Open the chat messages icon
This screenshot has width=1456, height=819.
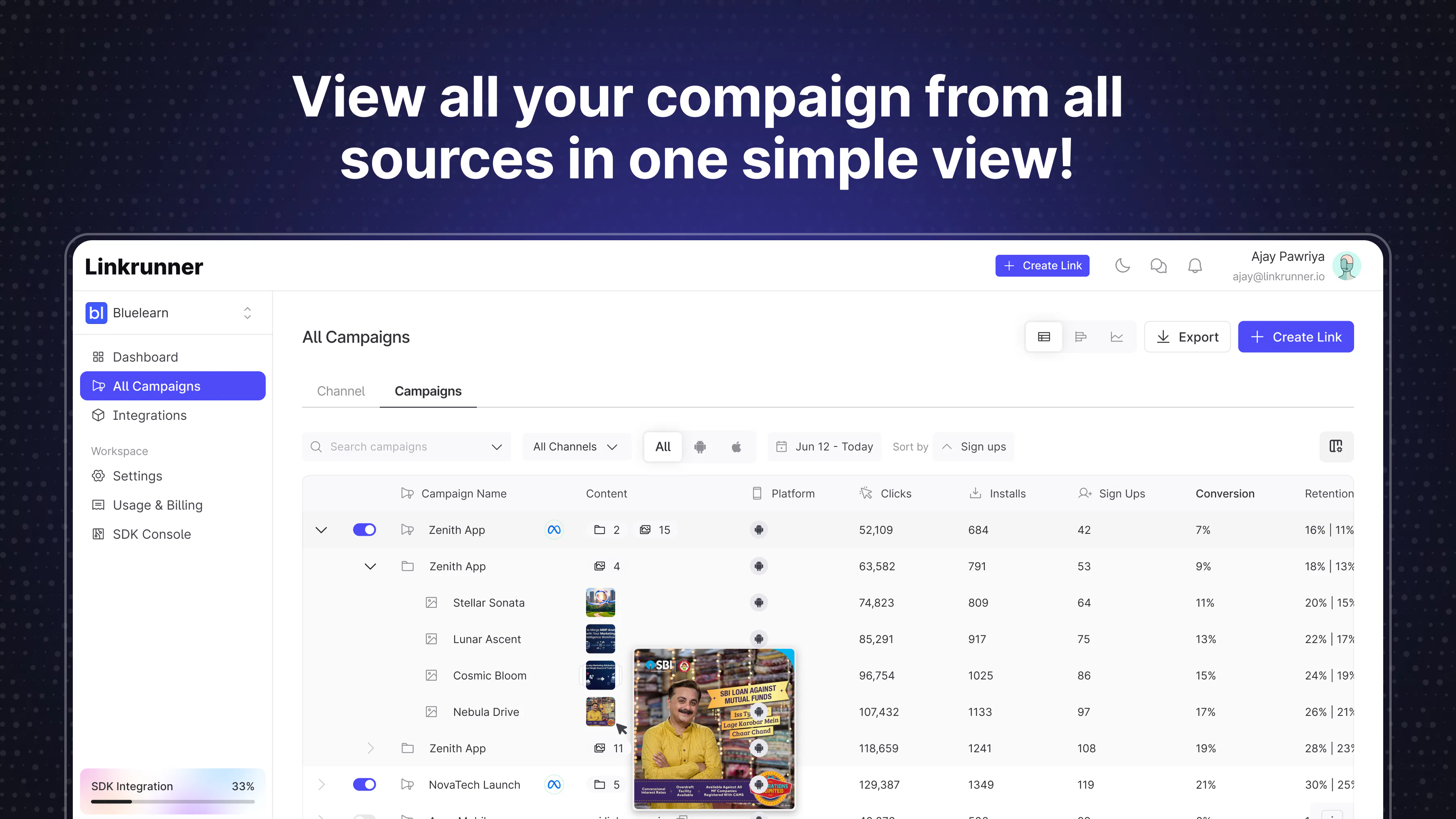pos(1158,266)
